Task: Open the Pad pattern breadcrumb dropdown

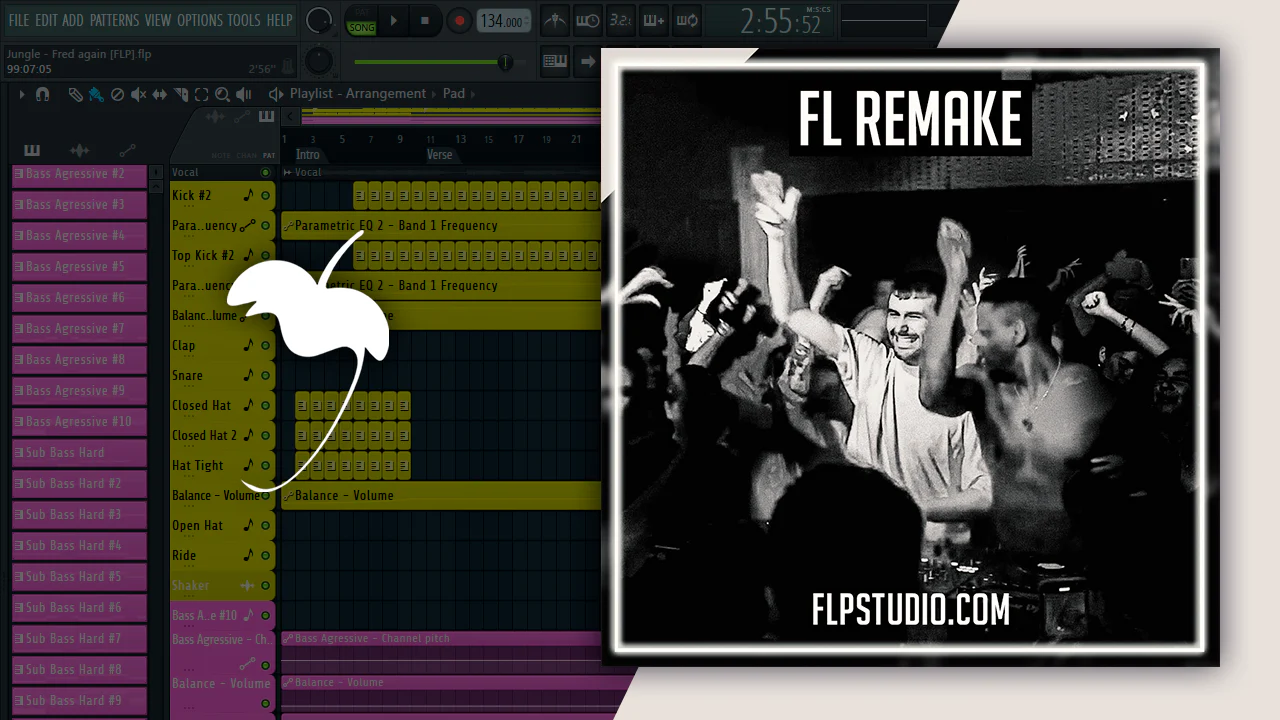Action: point(454,93)
